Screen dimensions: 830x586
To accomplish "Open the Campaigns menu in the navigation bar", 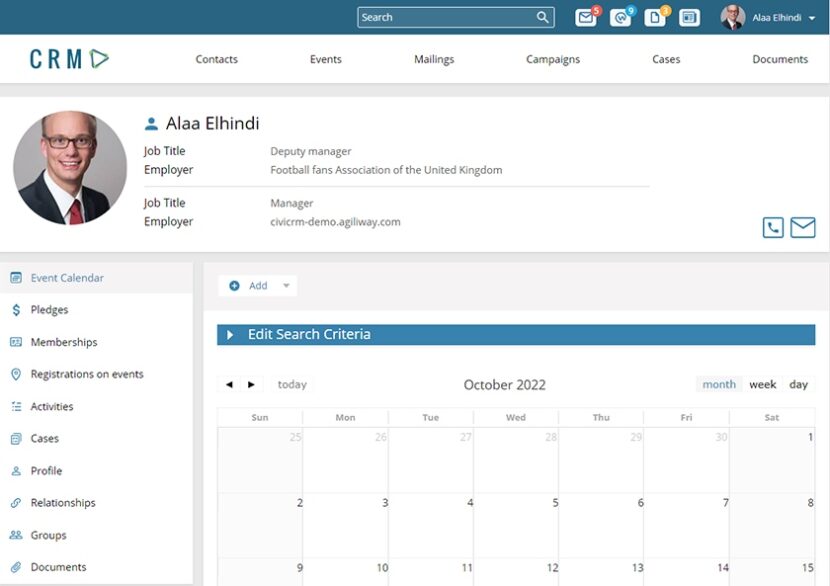I will point(552,59).
